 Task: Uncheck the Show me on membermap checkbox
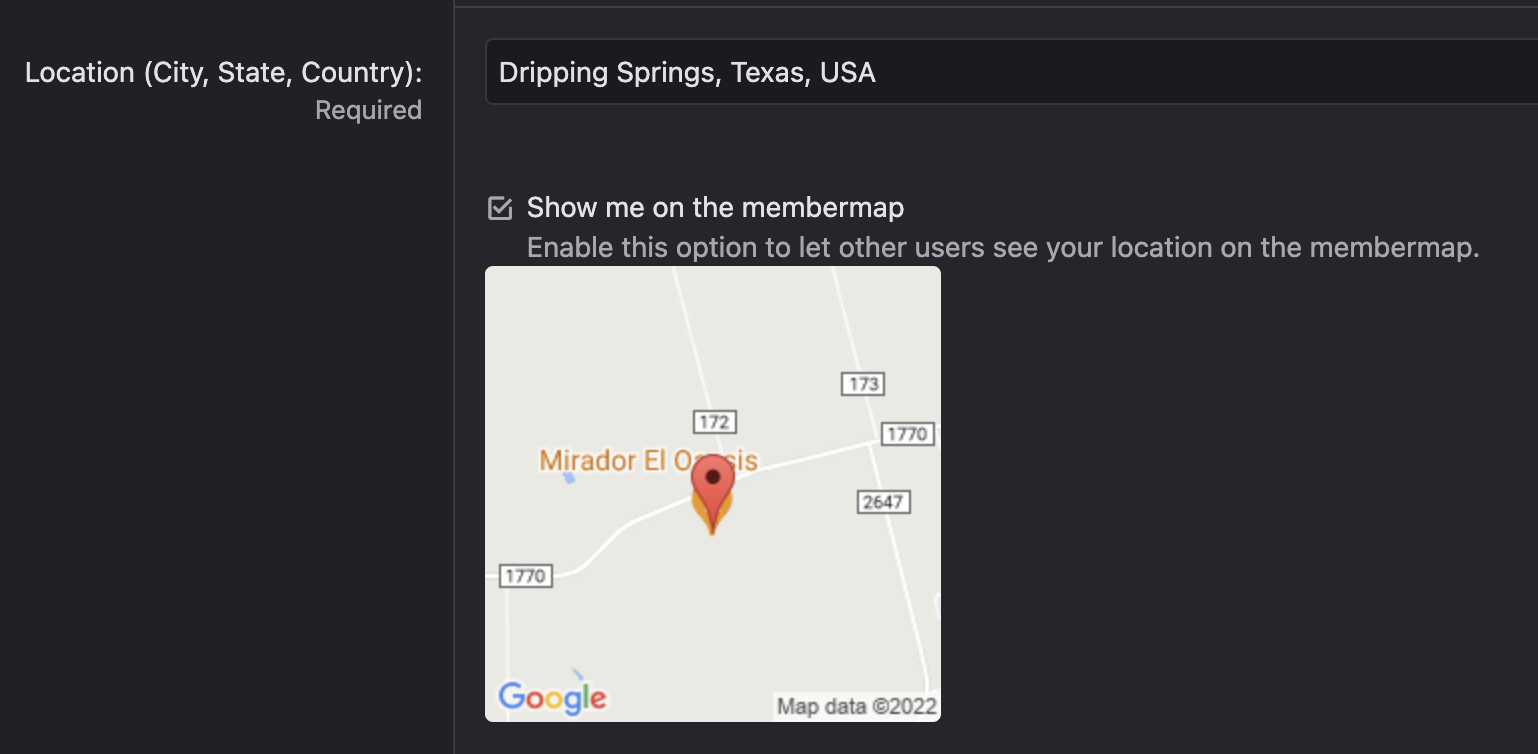point(500,208)
